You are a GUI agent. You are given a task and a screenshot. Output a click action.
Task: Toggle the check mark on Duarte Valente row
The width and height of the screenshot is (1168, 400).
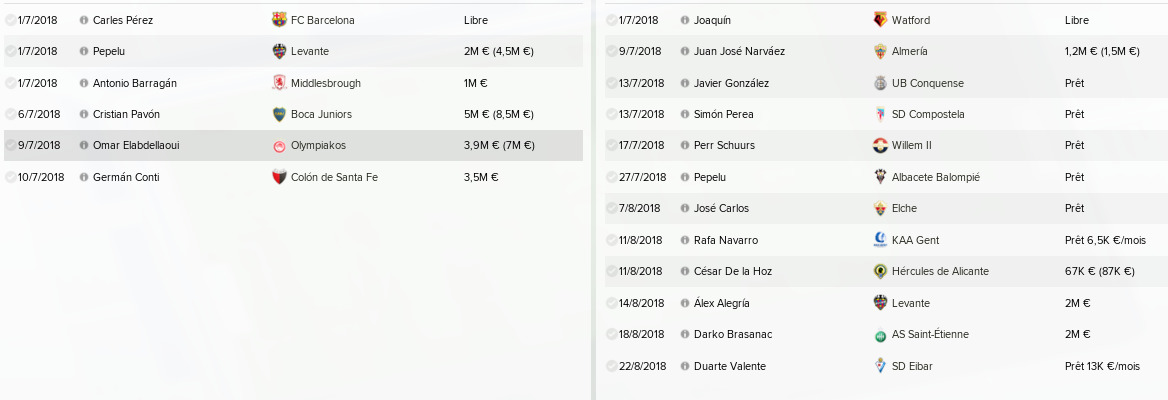[x=611, y=366]
